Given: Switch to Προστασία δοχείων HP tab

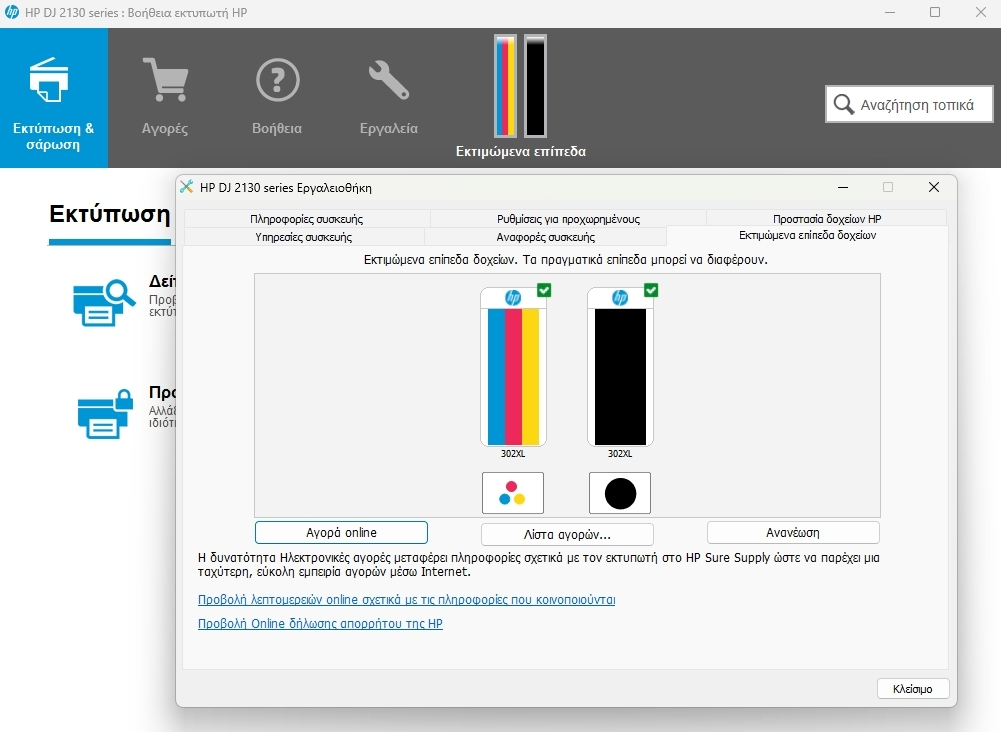Looking at the screenshot, I should (827, 219).
